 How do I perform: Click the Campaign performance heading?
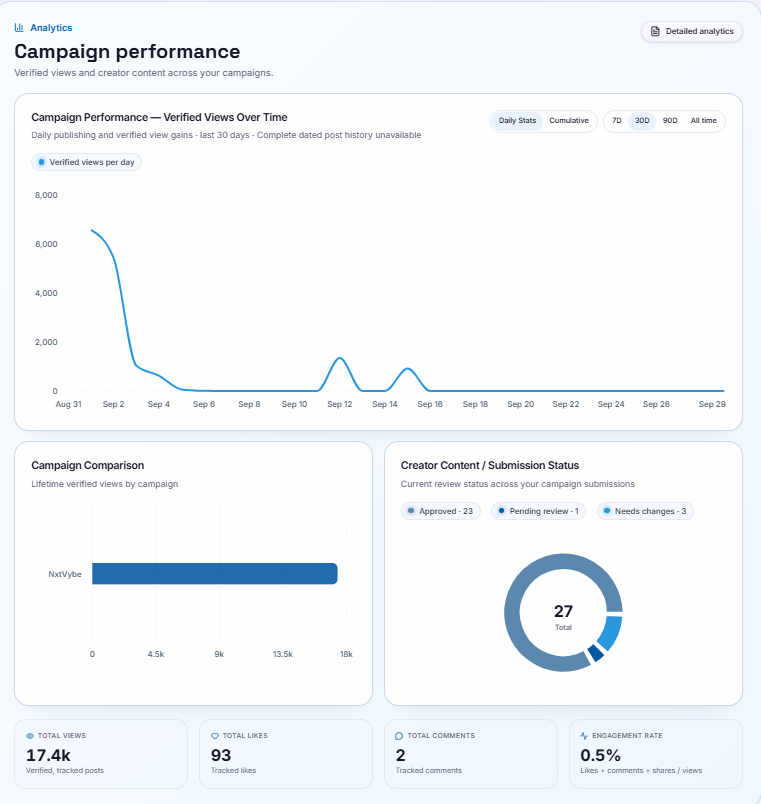click(x=127, y=51)
